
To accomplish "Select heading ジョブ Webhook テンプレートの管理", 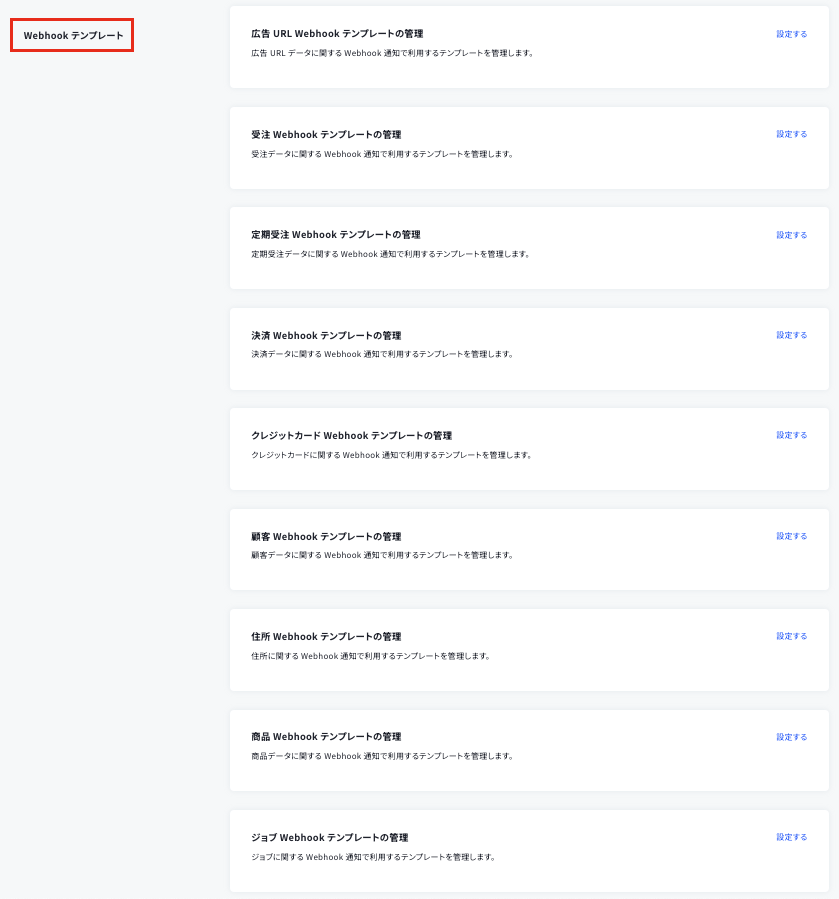I will pos(330,838).
